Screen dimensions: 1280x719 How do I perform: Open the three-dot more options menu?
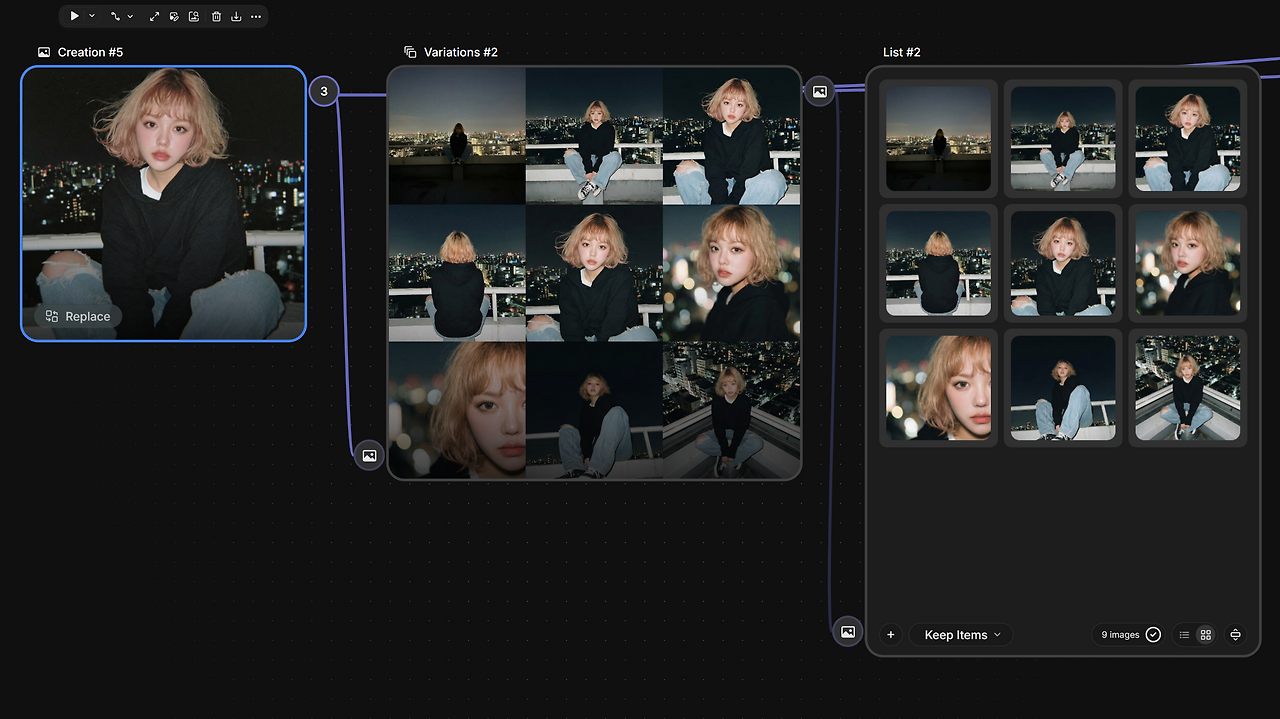click(x=256, y=16)
